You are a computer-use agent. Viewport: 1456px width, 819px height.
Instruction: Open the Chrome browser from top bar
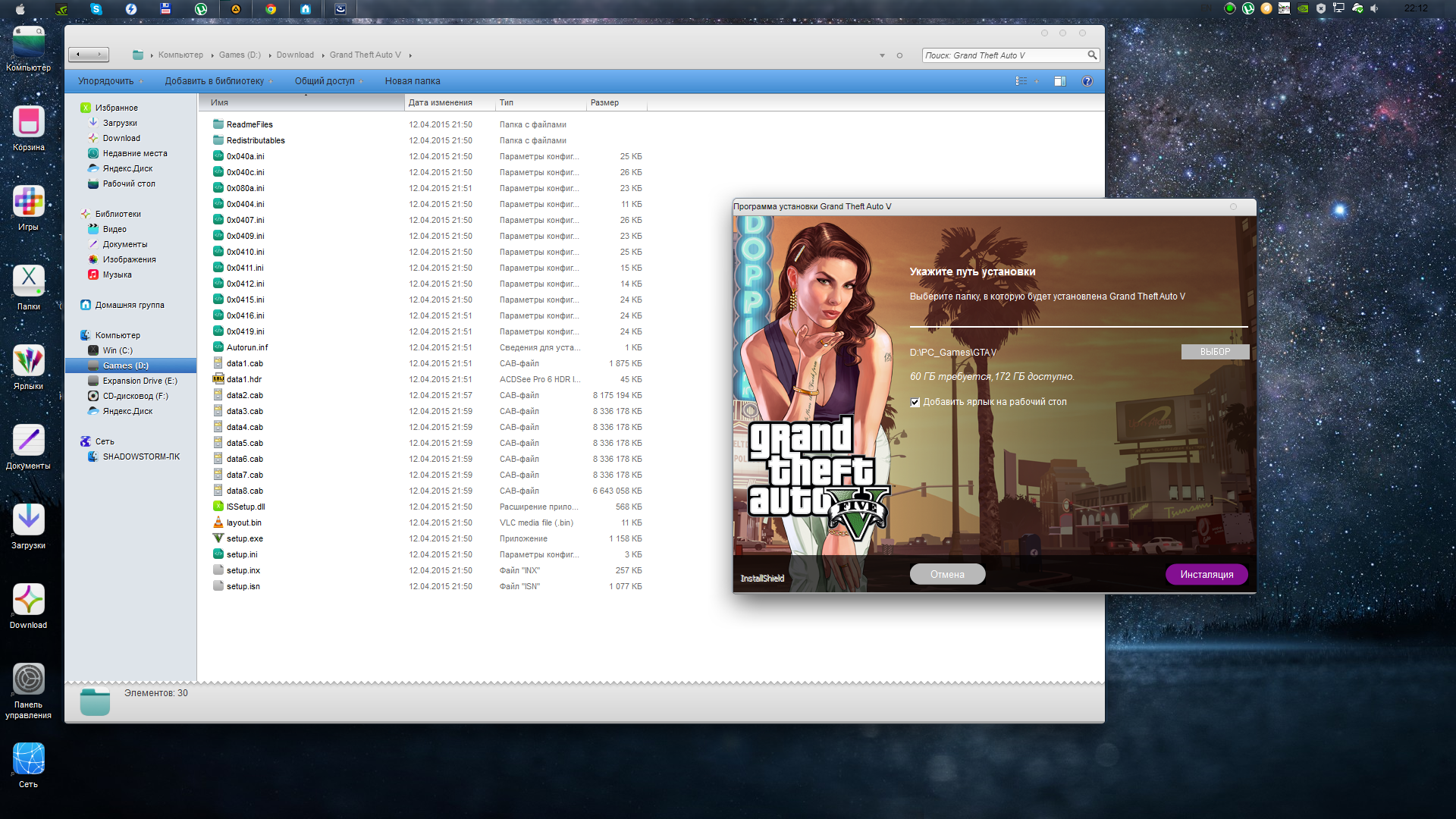point(271,9)
